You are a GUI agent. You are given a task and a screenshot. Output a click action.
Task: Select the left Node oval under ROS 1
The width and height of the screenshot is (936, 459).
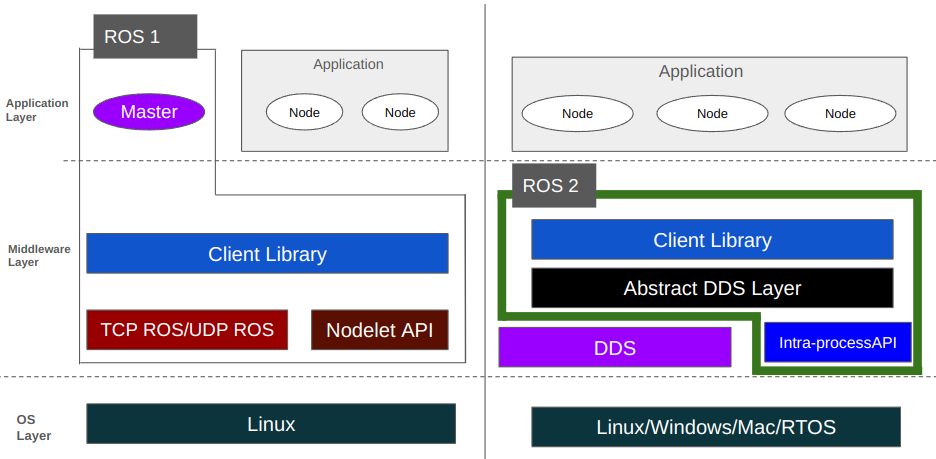click(304, 112)
